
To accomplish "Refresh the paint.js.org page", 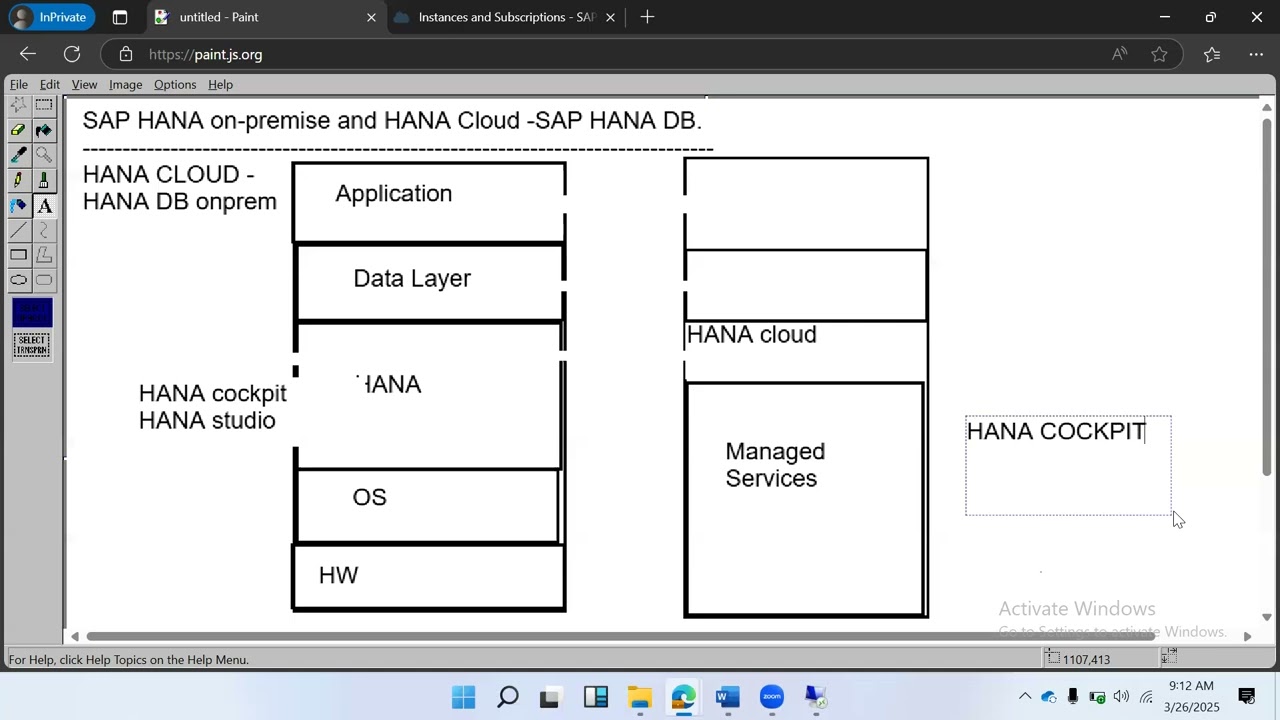I will (72, 54).
